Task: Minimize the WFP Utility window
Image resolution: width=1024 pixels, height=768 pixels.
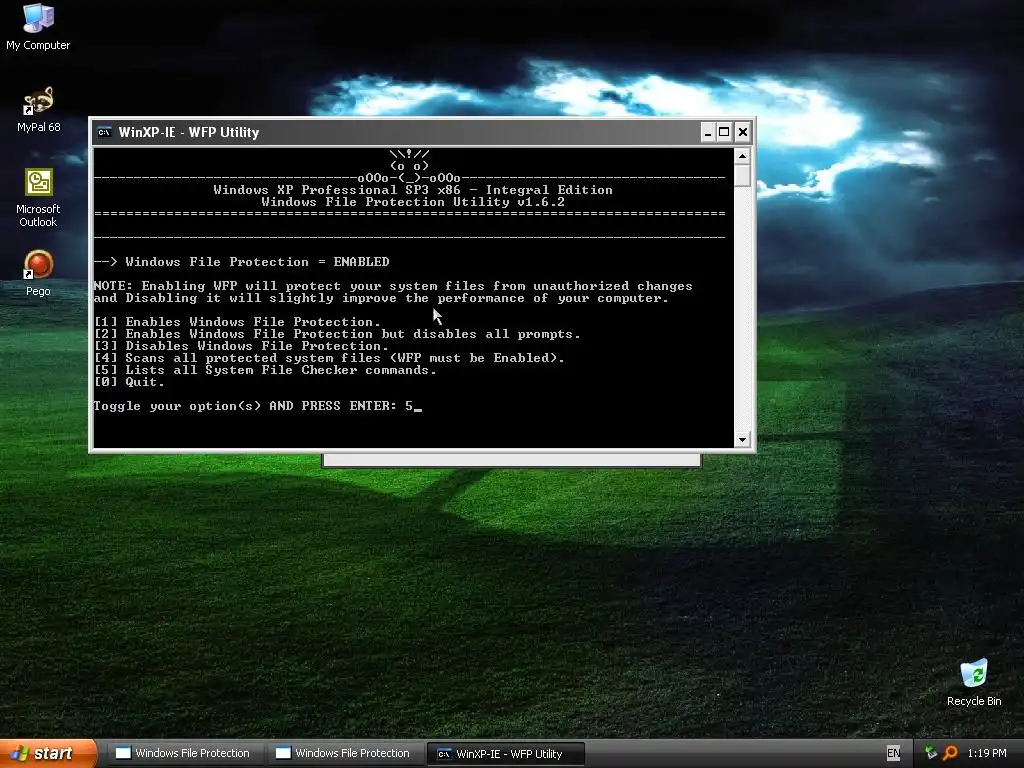Action: point(708,133)
